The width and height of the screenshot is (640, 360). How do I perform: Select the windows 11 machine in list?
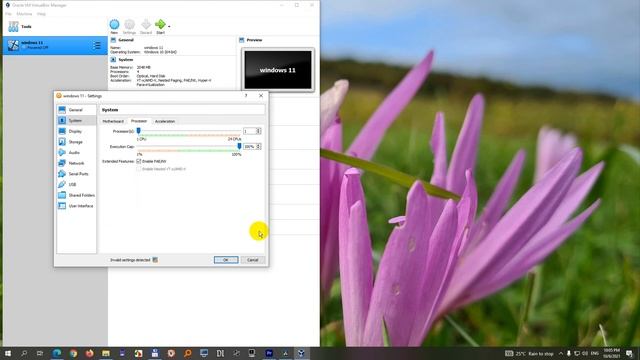55,45
